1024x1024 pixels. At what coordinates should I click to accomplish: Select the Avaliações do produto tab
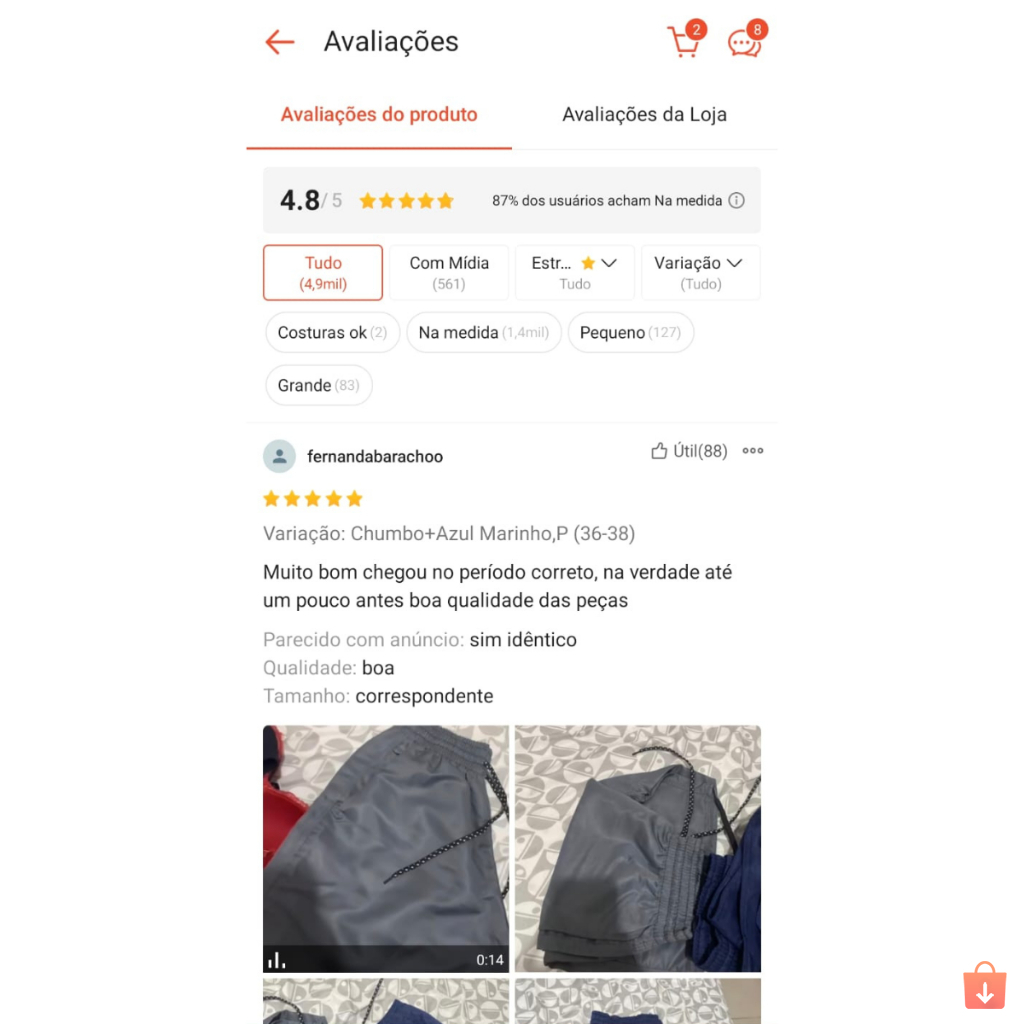[379, 115]
